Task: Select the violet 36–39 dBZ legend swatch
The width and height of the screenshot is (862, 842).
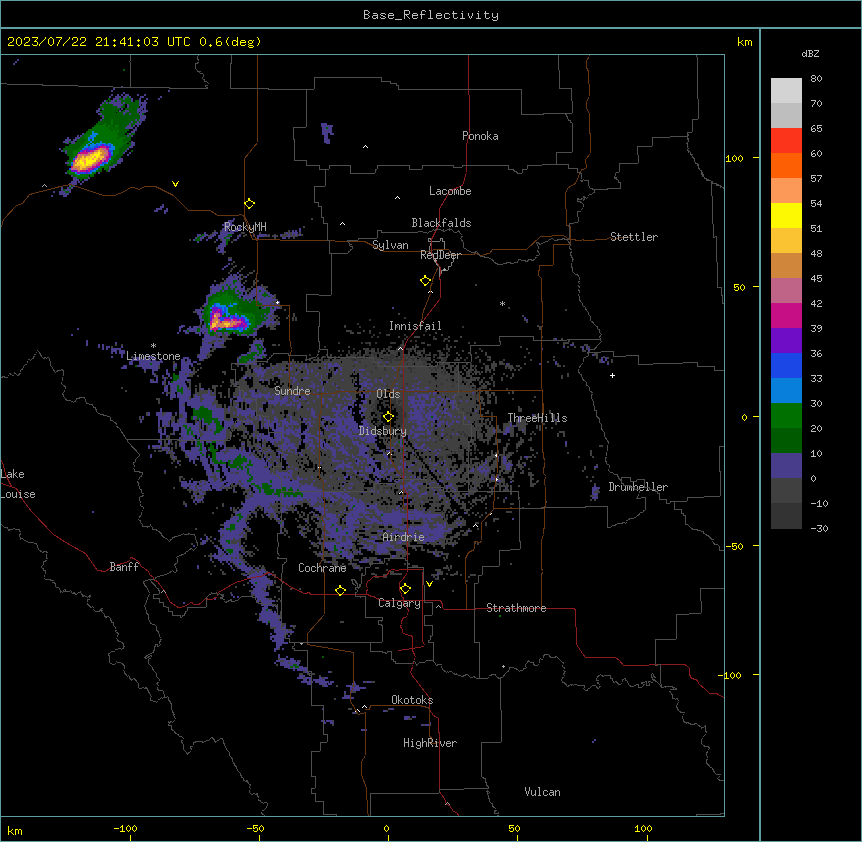Action: (786, 341)
